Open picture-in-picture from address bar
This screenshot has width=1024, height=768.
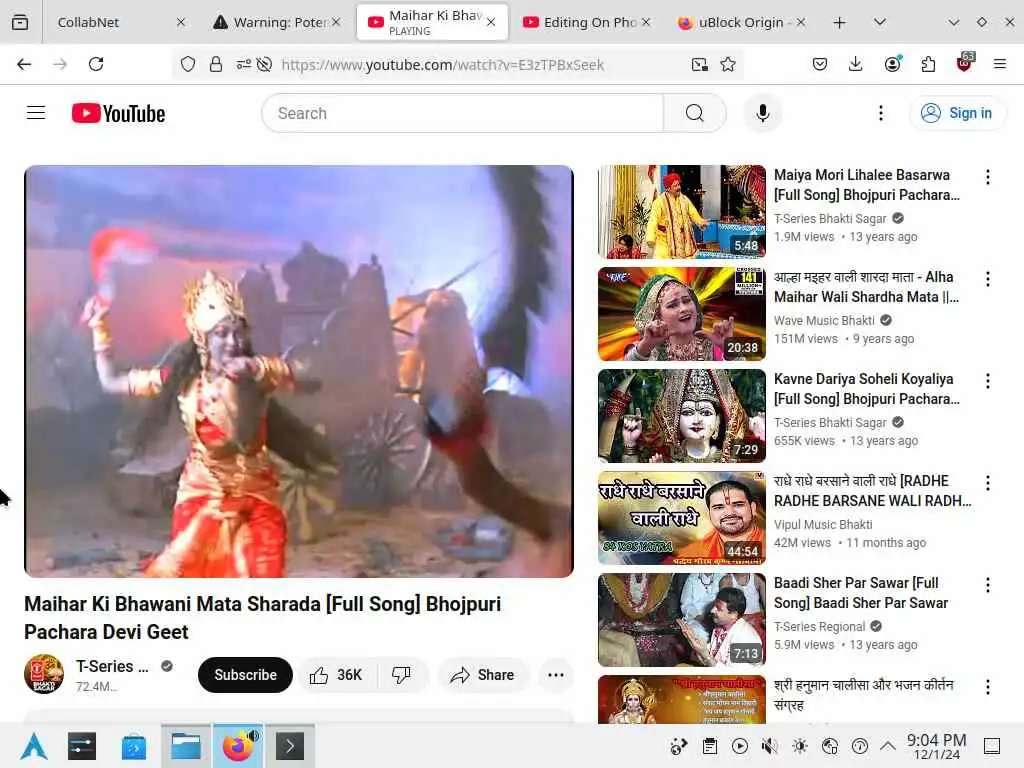click(699, 64)
